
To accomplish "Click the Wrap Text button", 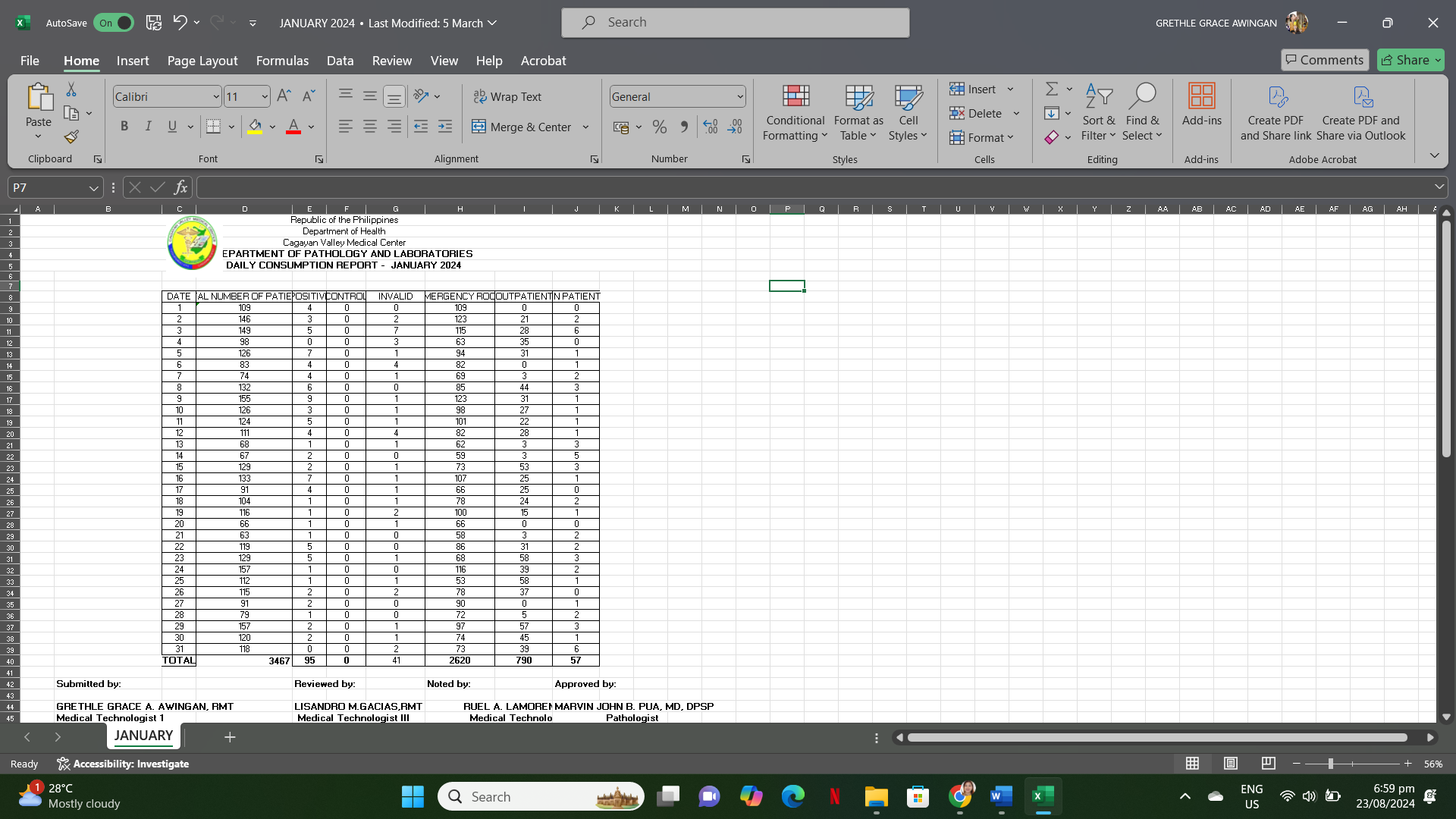I will coord(507,97).
